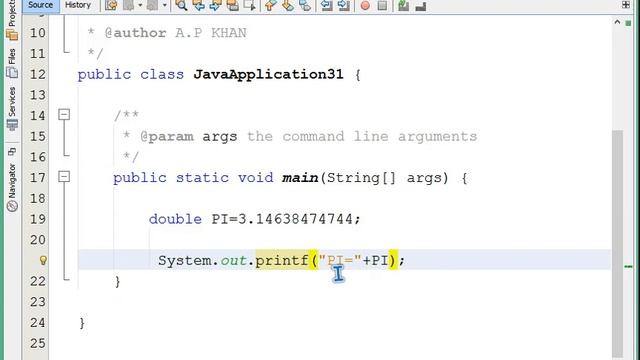
Task: Click line number 25 in gutter
Action: pyautogui.click(x=38, y=343)
